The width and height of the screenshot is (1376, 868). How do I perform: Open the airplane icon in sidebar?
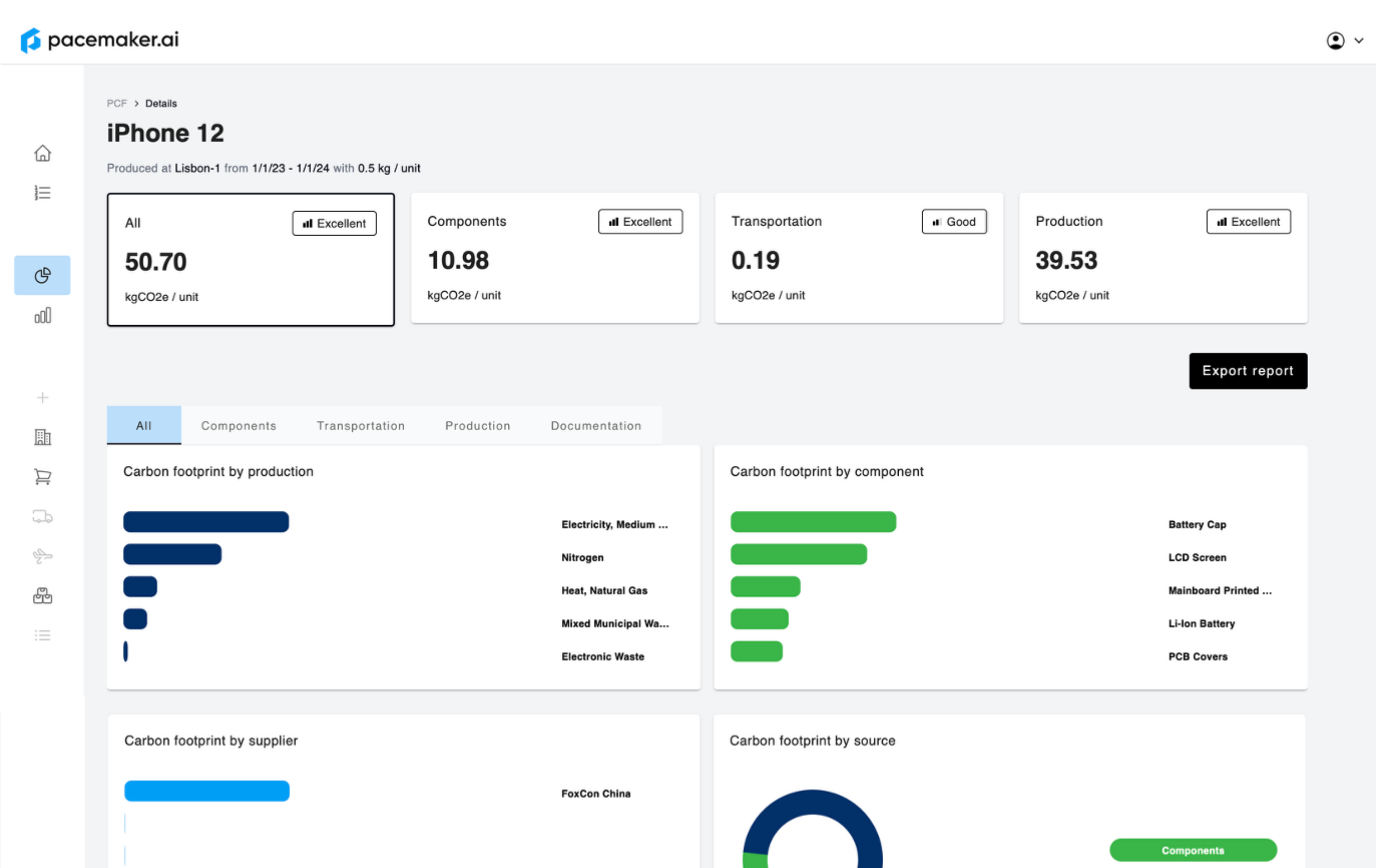(x=42, y=555)
